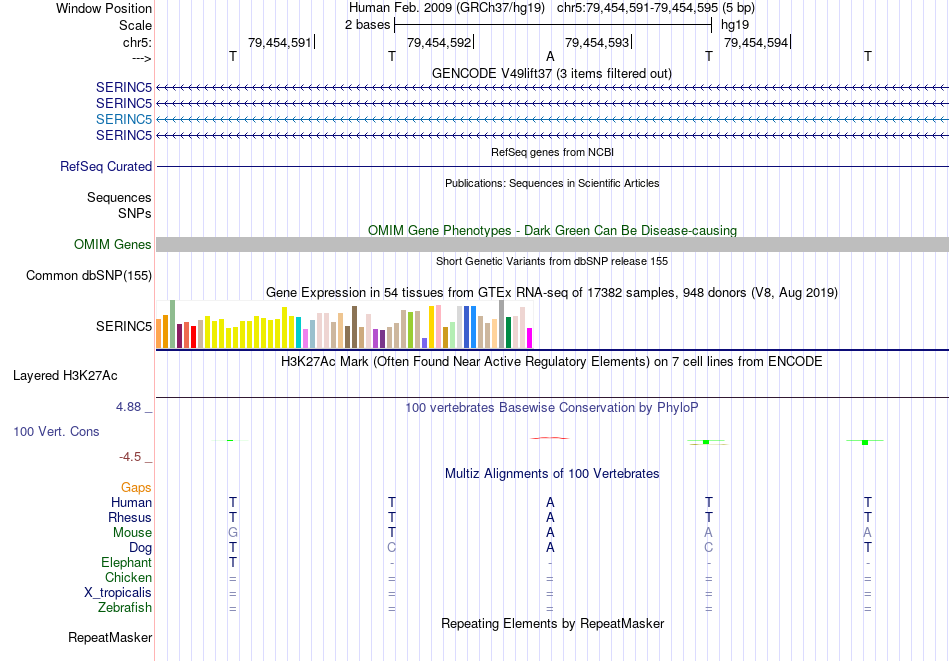950x661 pixels.
Task: Click the dark green bar in GTEx chart
Action: point(508,333)
